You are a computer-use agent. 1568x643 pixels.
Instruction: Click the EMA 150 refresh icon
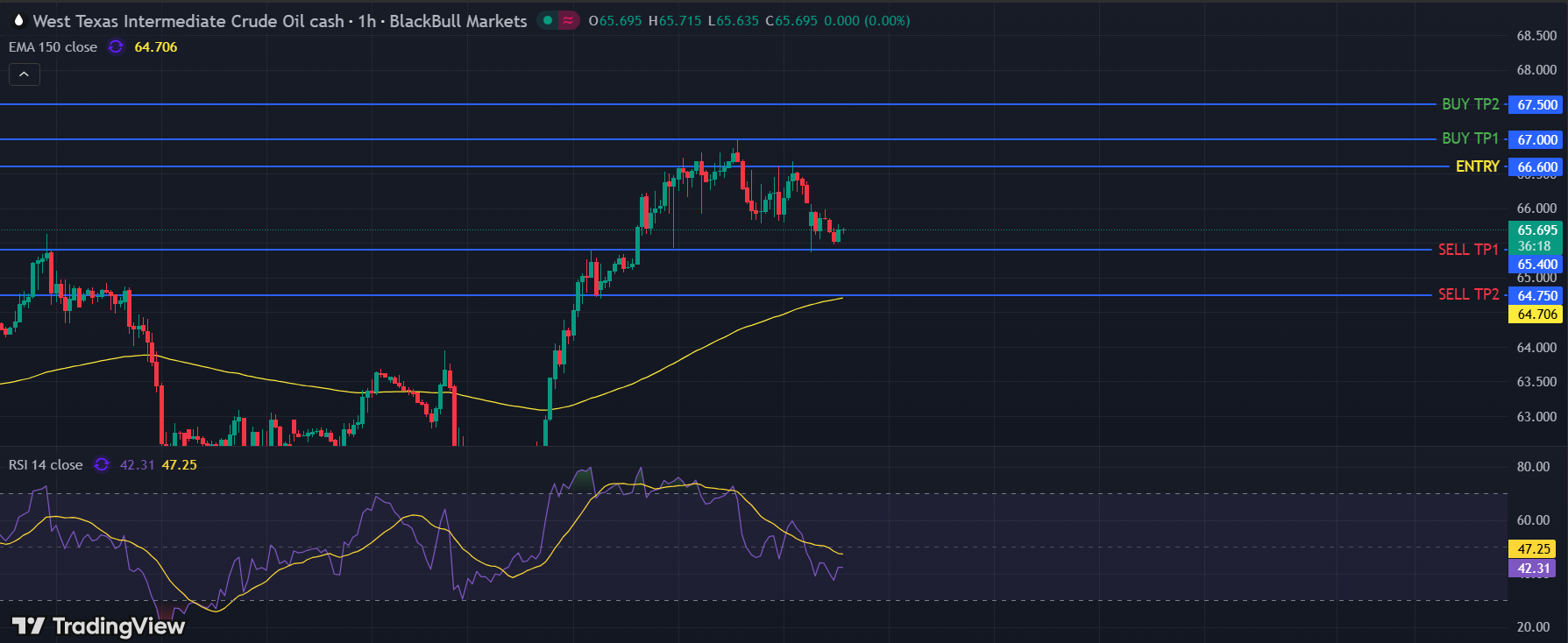point(116,47)
